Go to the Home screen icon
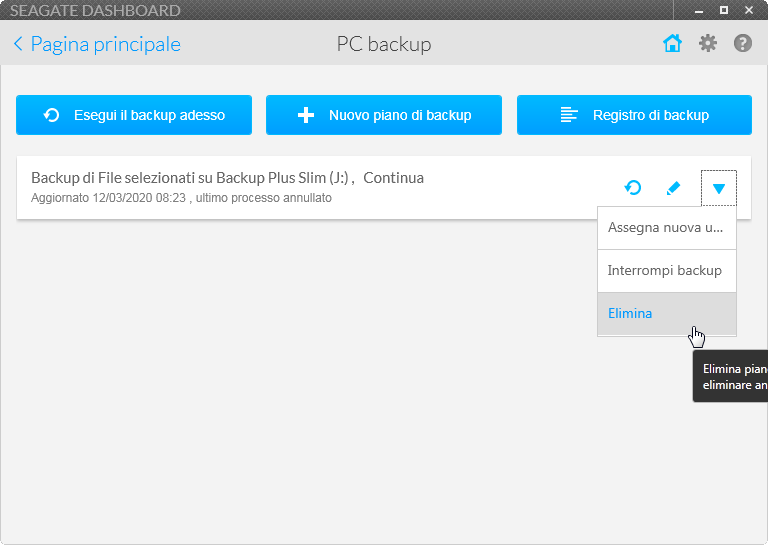 coord(672,44)
